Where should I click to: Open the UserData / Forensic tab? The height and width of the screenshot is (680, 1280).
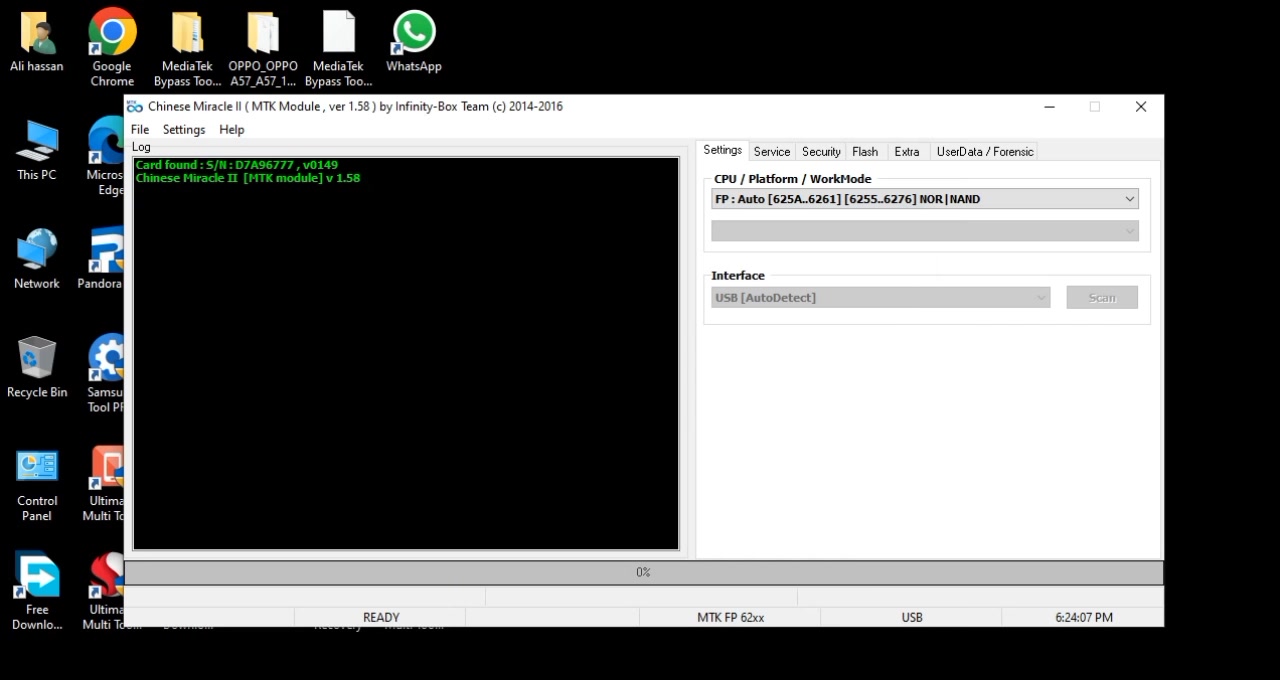pos(985,151)
